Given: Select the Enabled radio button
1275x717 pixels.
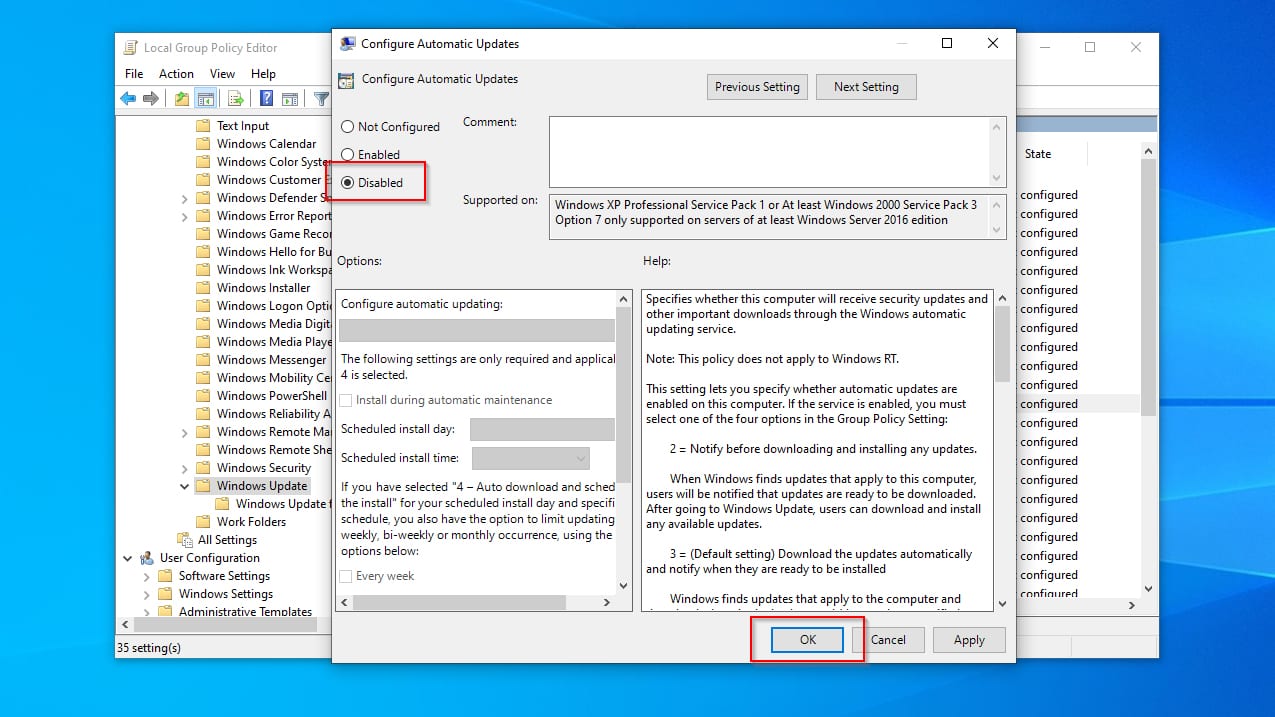Looking at the screenshot, I should tap(348, 155).
